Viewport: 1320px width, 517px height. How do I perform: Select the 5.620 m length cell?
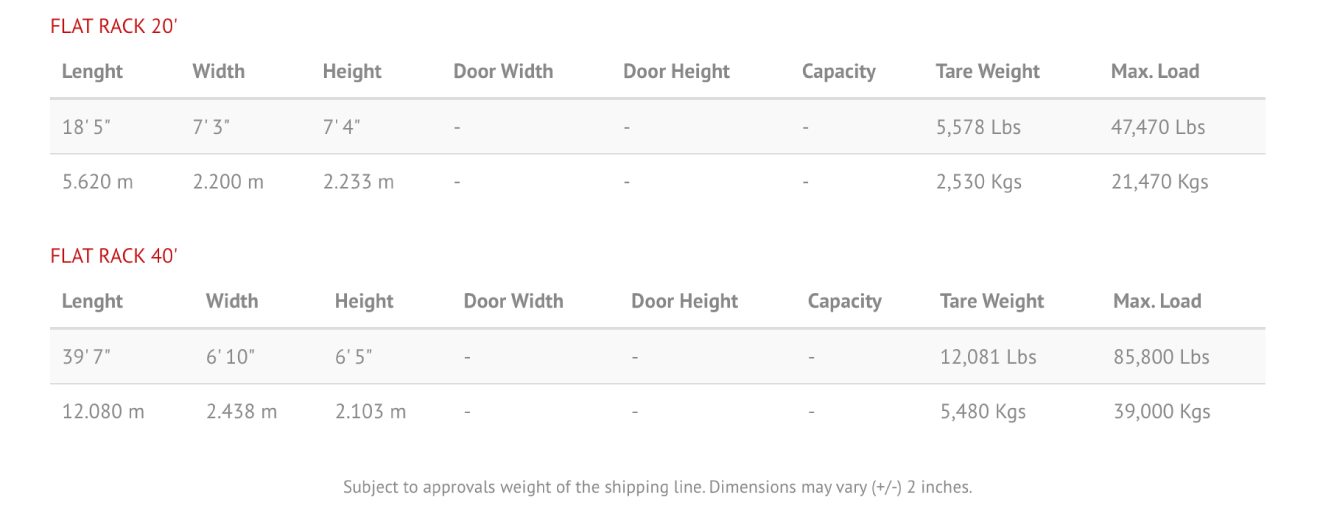pos(97,182)
